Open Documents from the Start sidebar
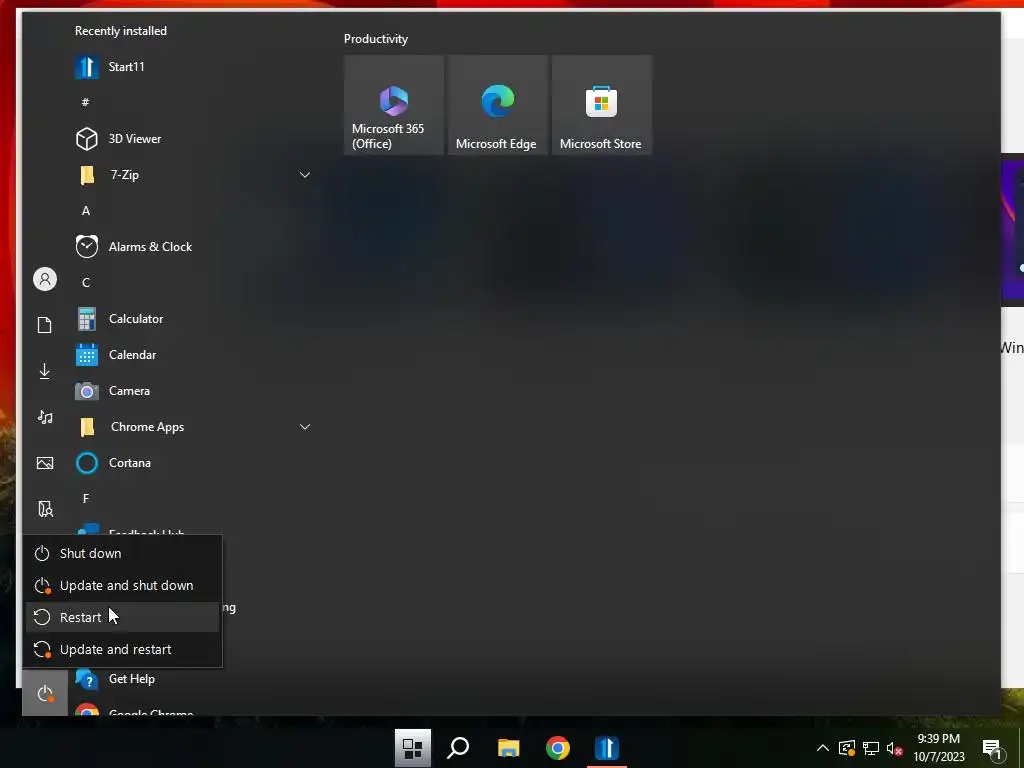The image size is (1024, 768). click(x=44, y=325)
